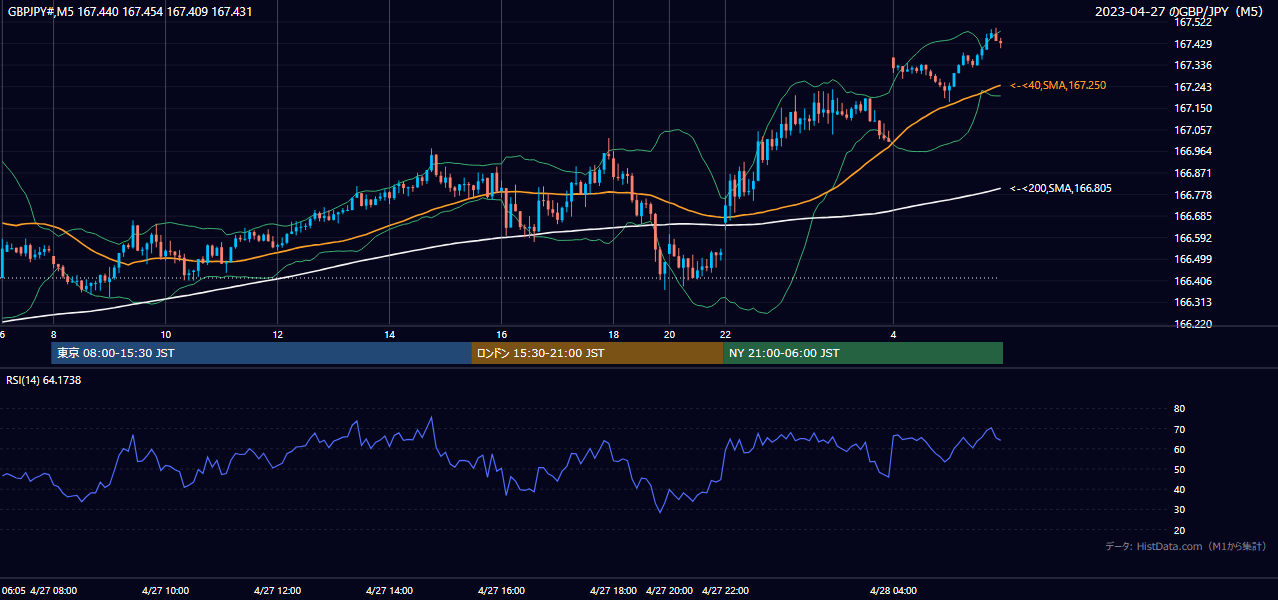Click the 167.150 price axis label
1278x600 pixels.
point(1193,108)
